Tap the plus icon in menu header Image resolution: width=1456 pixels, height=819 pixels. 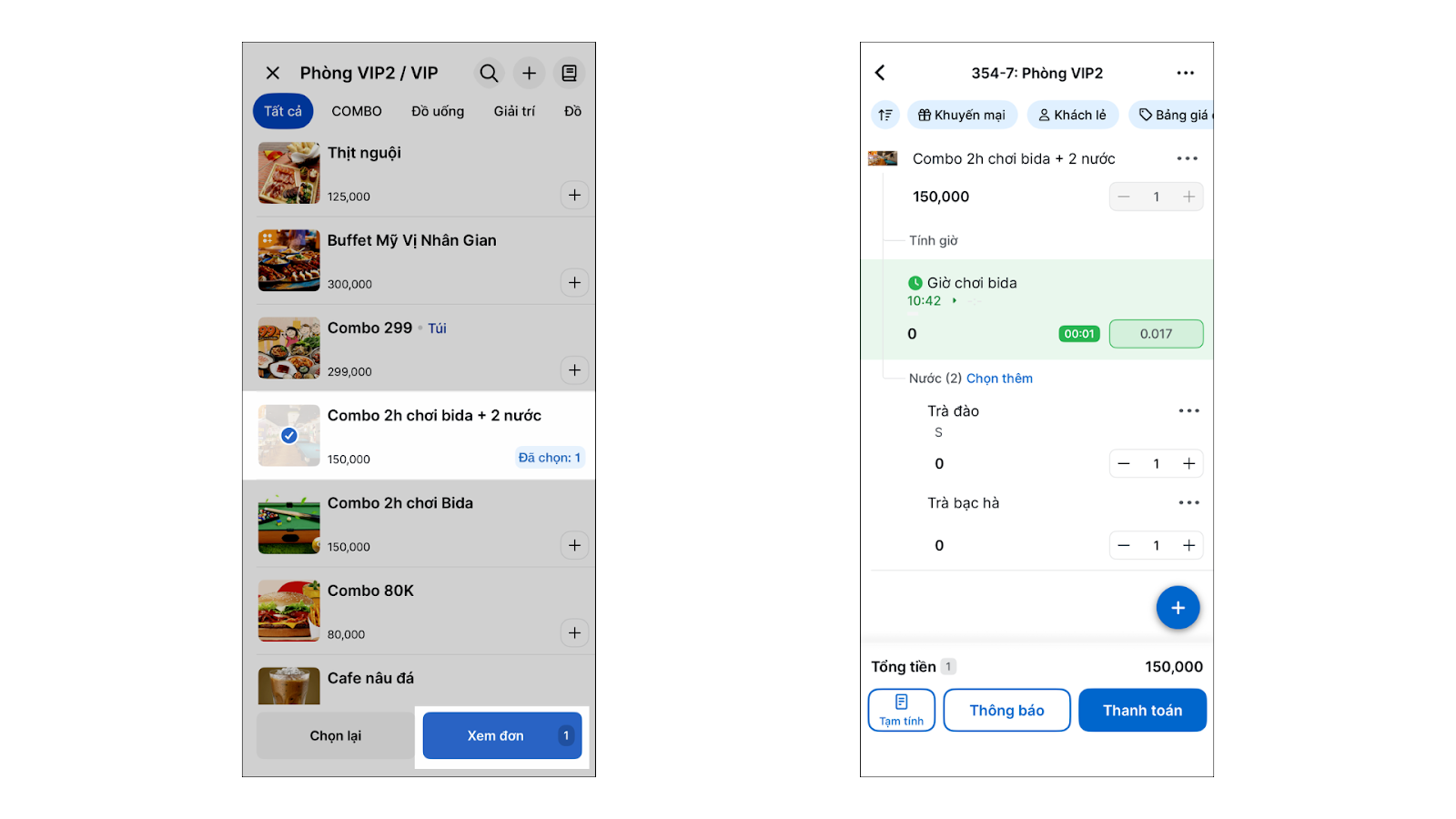tap(529, 73)
